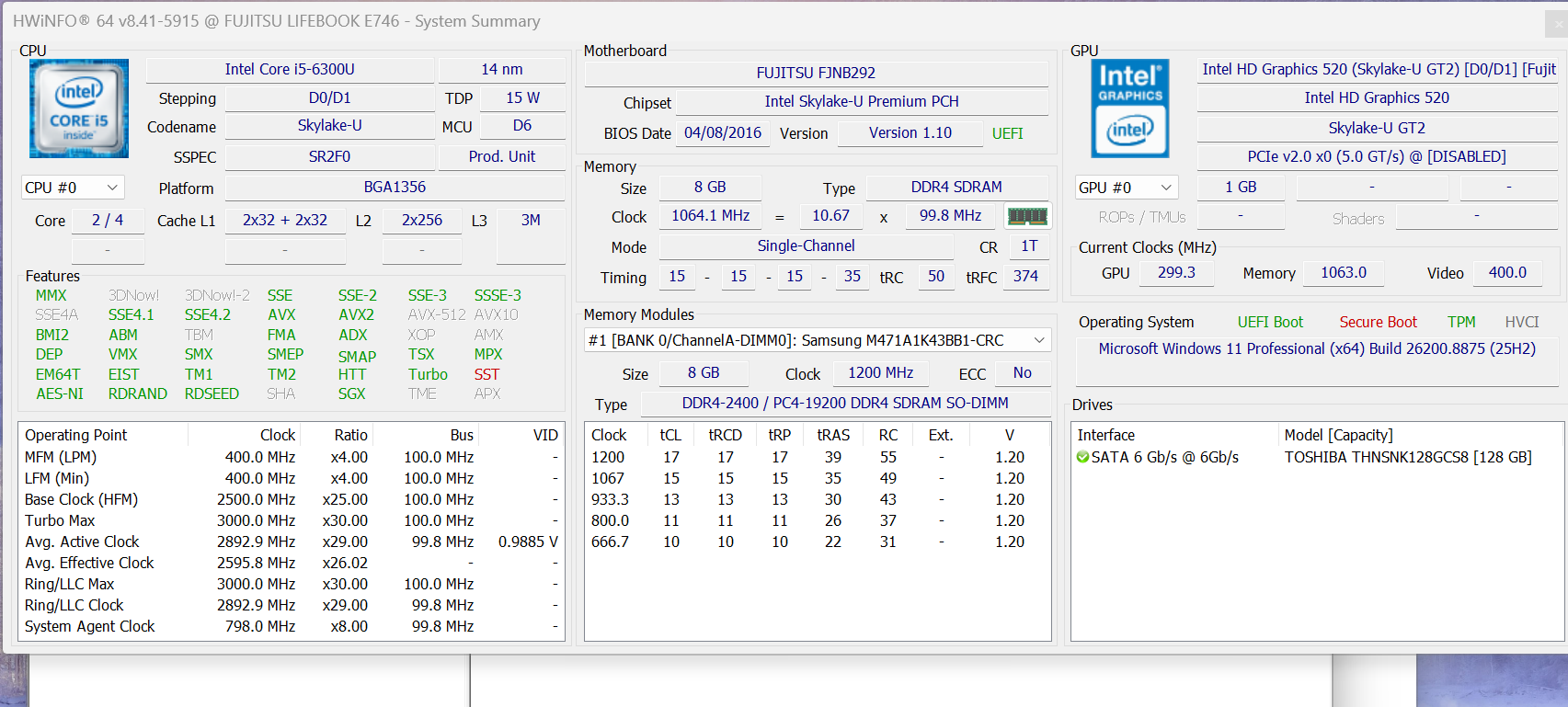This screenshot has width=1568, height=707.
Task: Click the memory Mode Single-Channel
Action: (806, 246)
